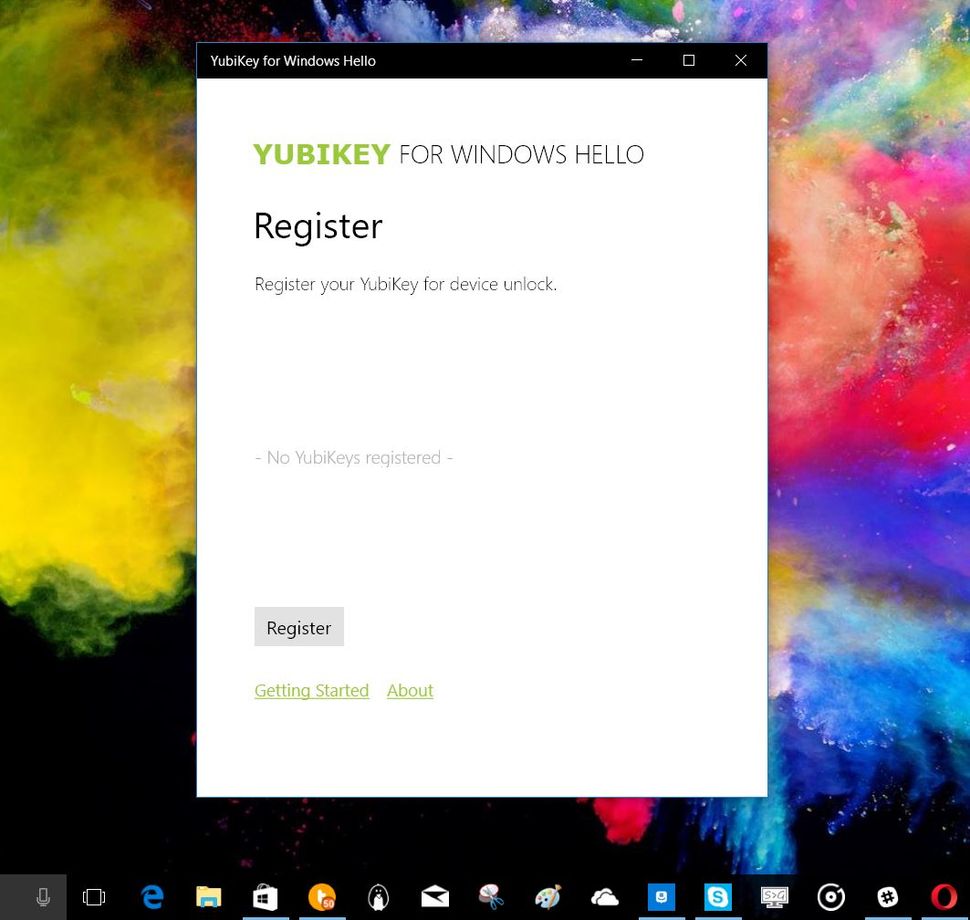Launch the record disc icon app
Screen dimensions: 970x920
830,897
